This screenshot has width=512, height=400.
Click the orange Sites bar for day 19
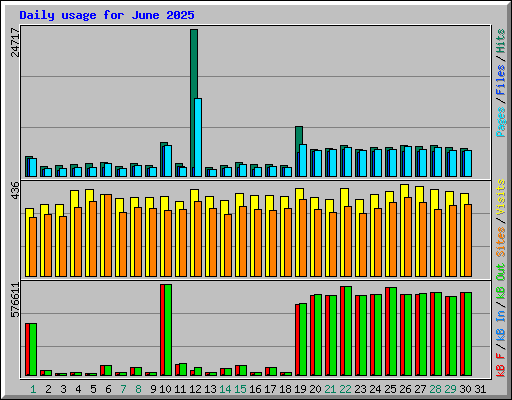[x=303, y=238]
